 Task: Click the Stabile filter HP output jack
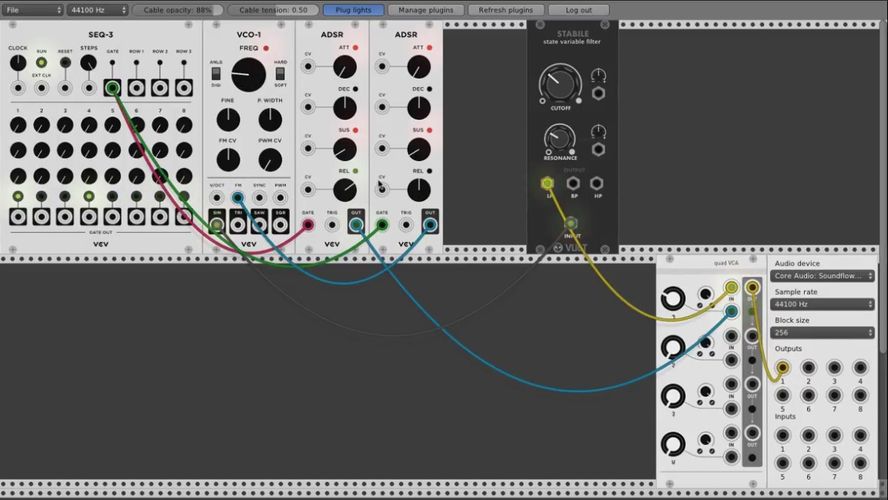click(x=597, y=184)
